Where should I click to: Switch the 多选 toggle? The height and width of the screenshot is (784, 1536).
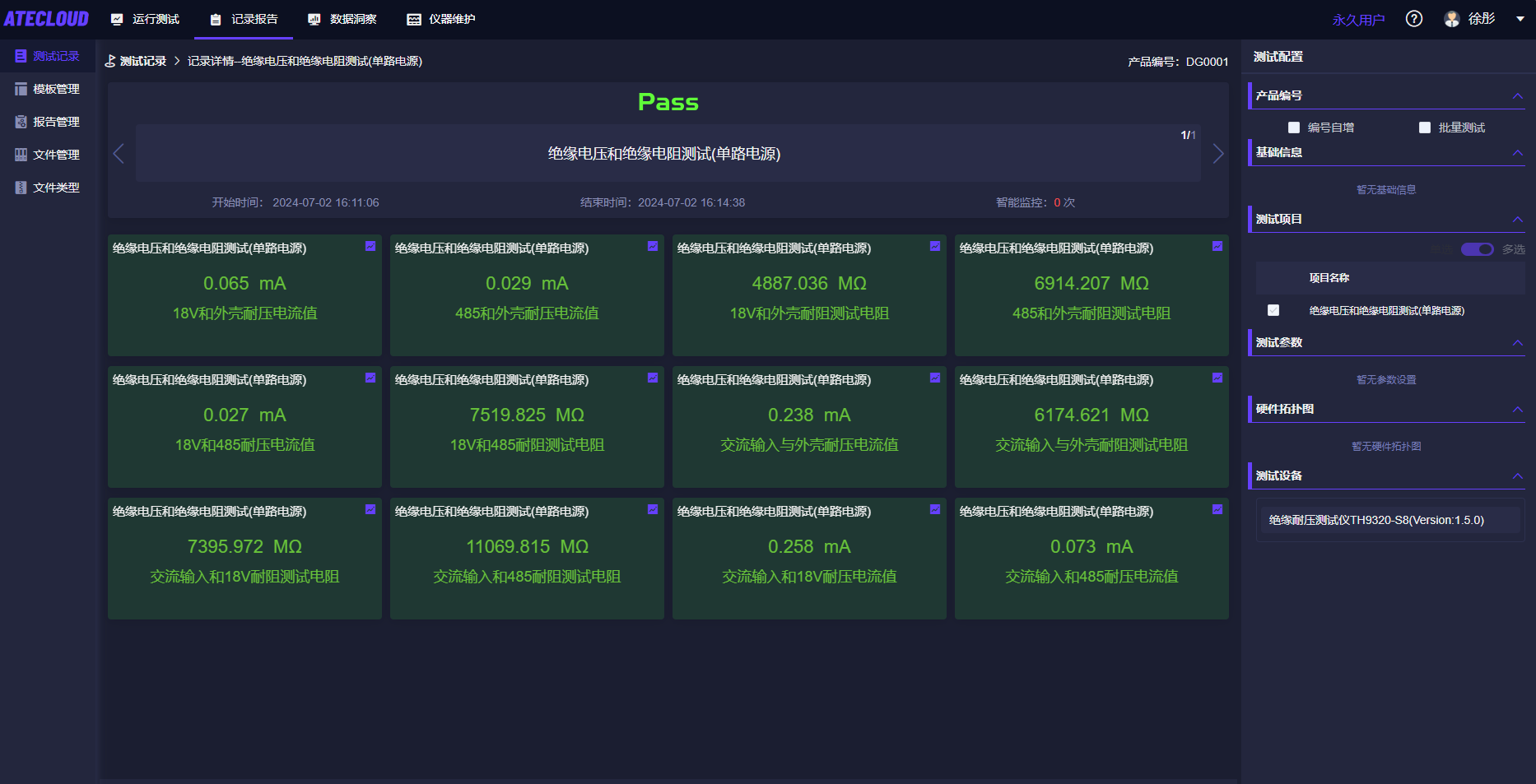coord(1478,249)
